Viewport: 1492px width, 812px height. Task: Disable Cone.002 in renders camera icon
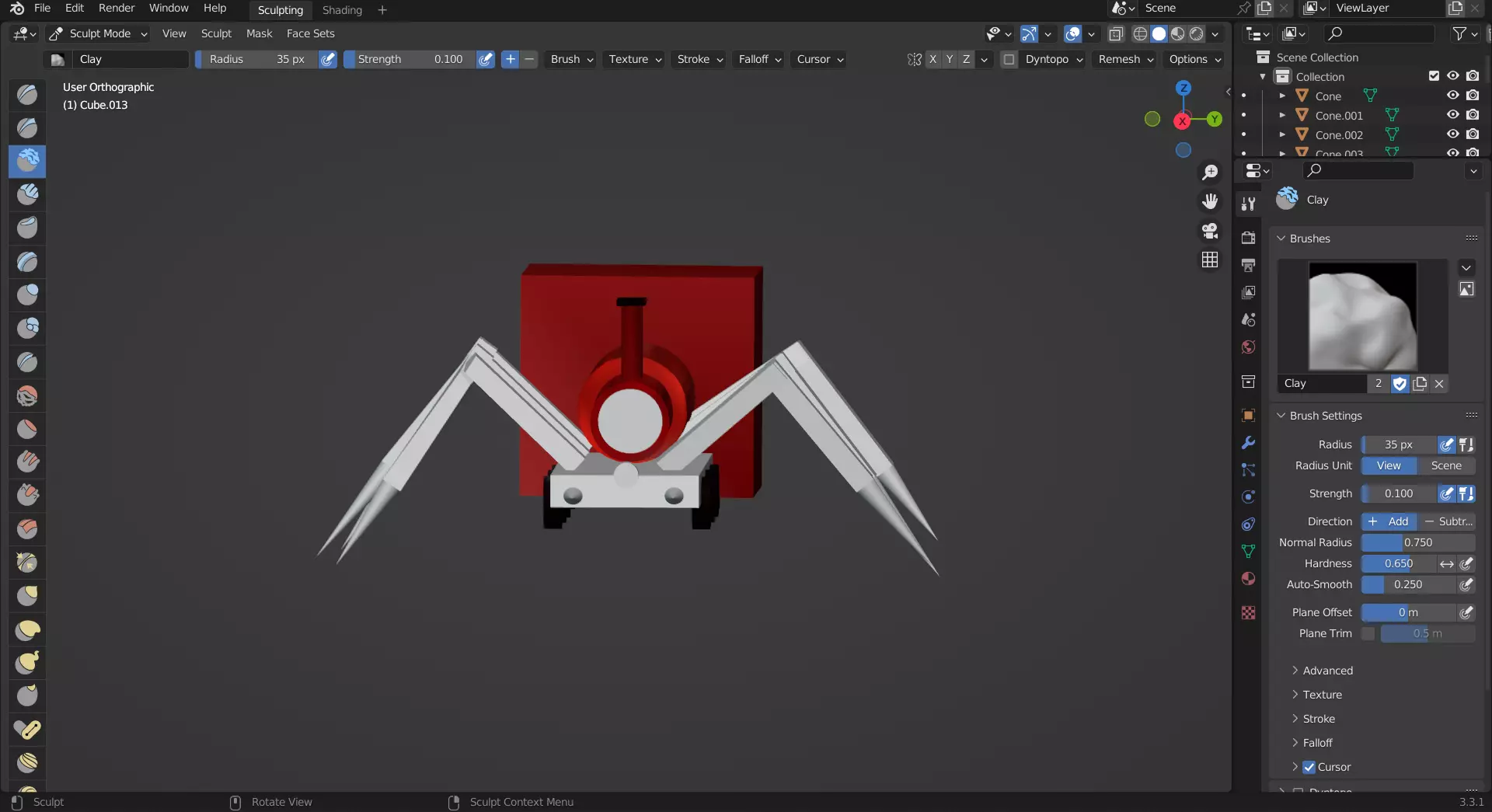1473,134
